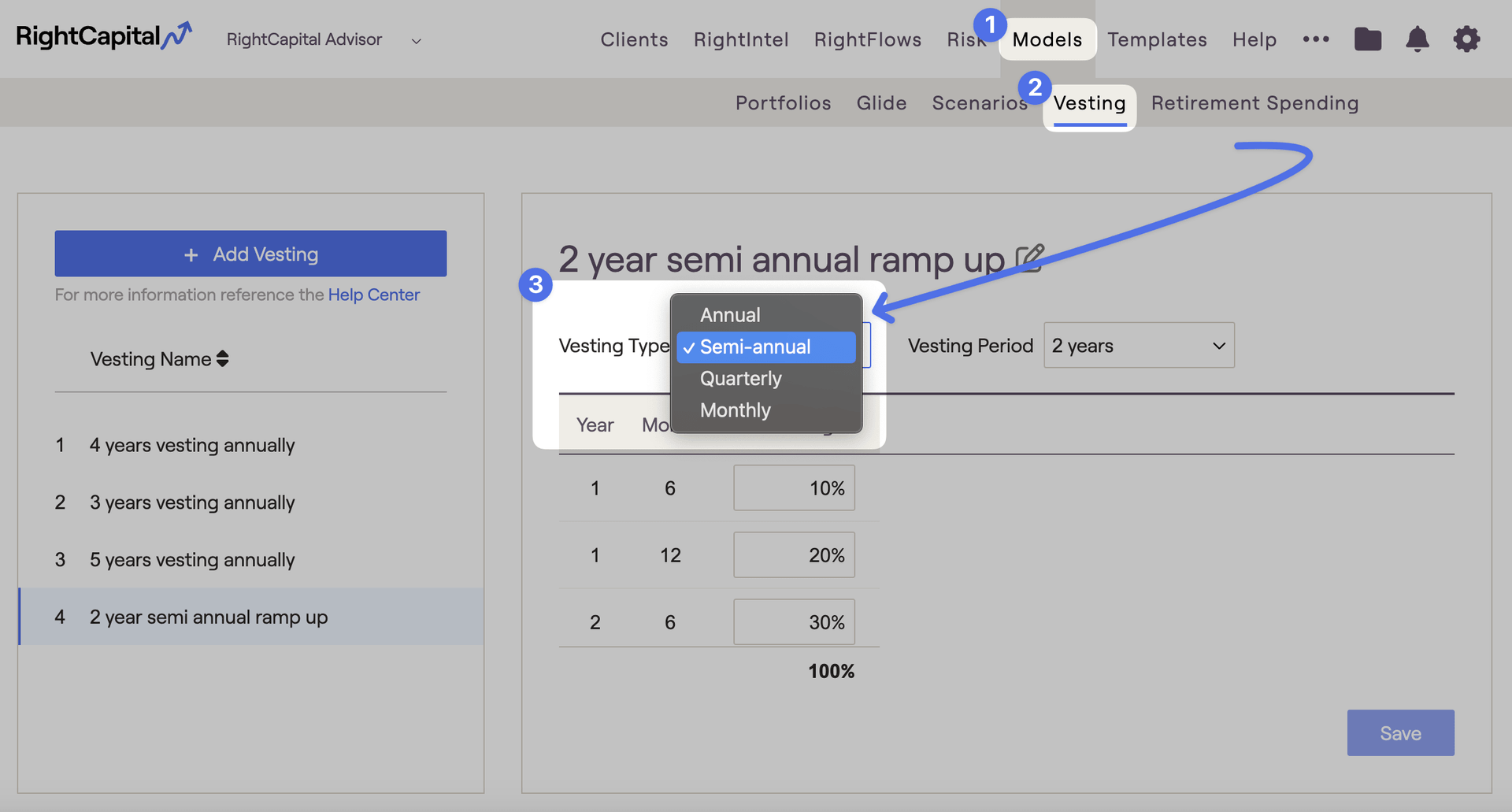Image resolution: width=1512 pixels, height=812 pixels.
Task: Edit the 20% vesting percentage field
Action: pos(794,554)
